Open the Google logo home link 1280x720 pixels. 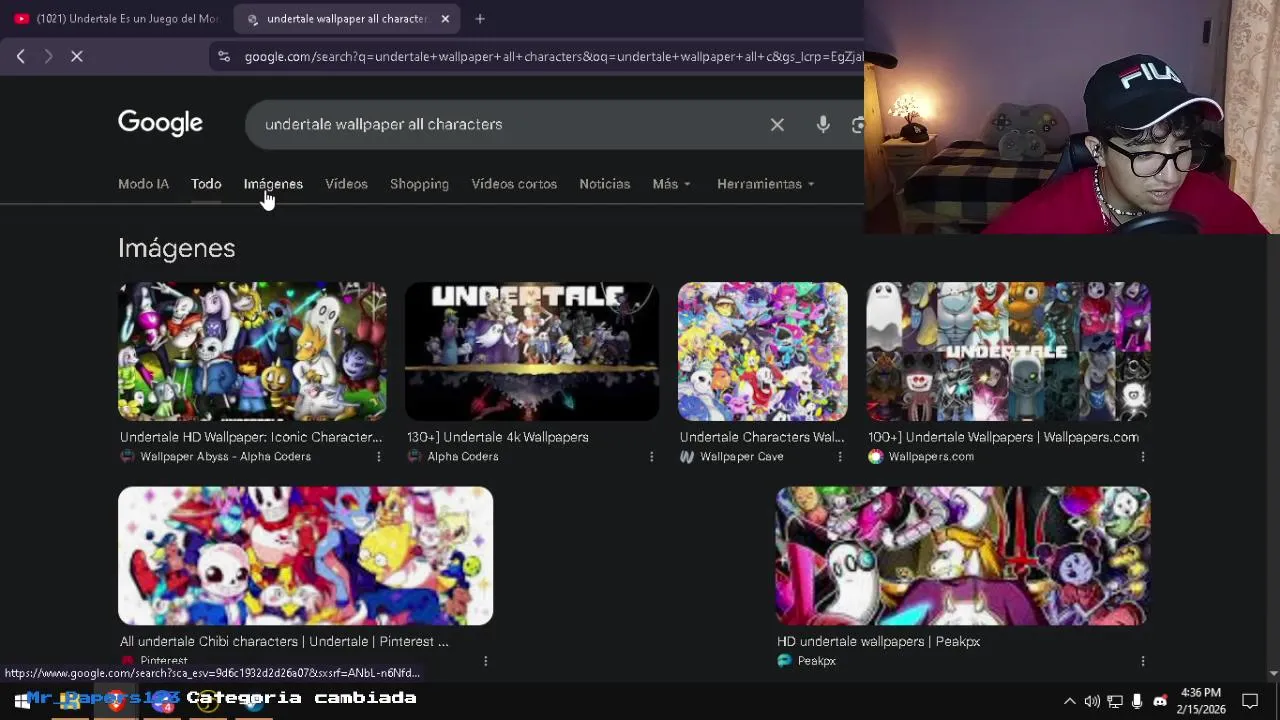[x=160, y=123]
